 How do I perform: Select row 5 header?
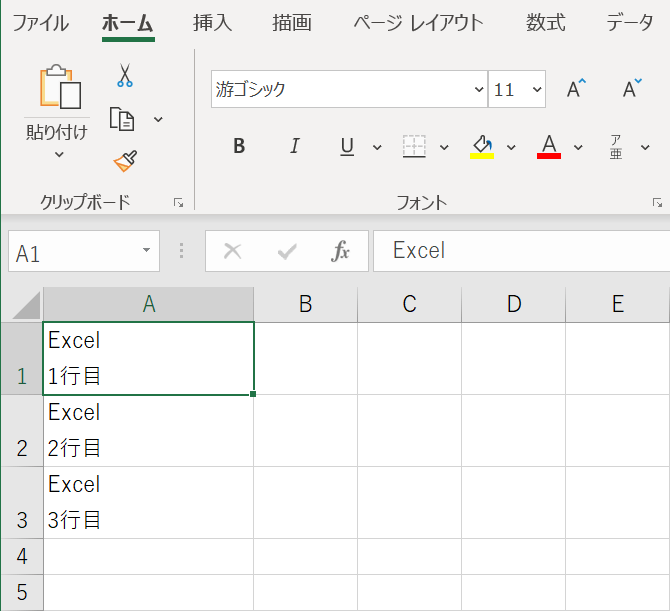coord(22,593)
